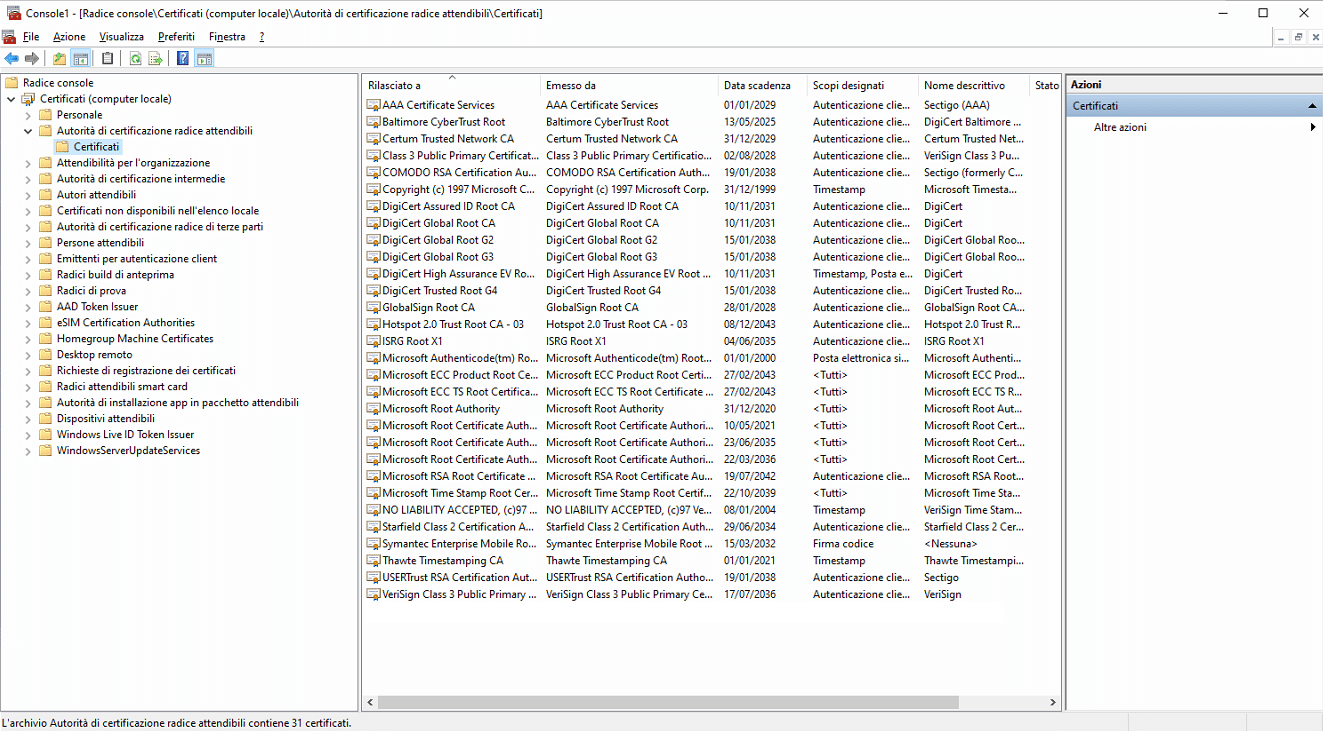
Task: Toggle the show/hide action pane icon
Action: point(204,59)
